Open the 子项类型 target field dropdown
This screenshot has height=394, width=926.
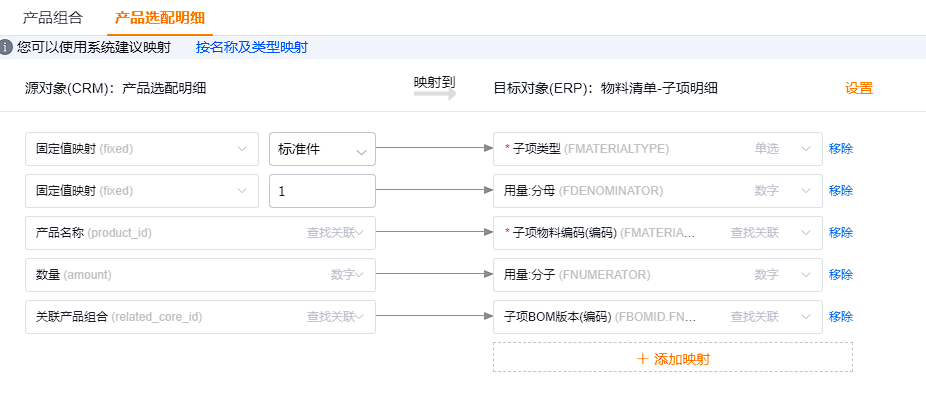coord(658,149)
